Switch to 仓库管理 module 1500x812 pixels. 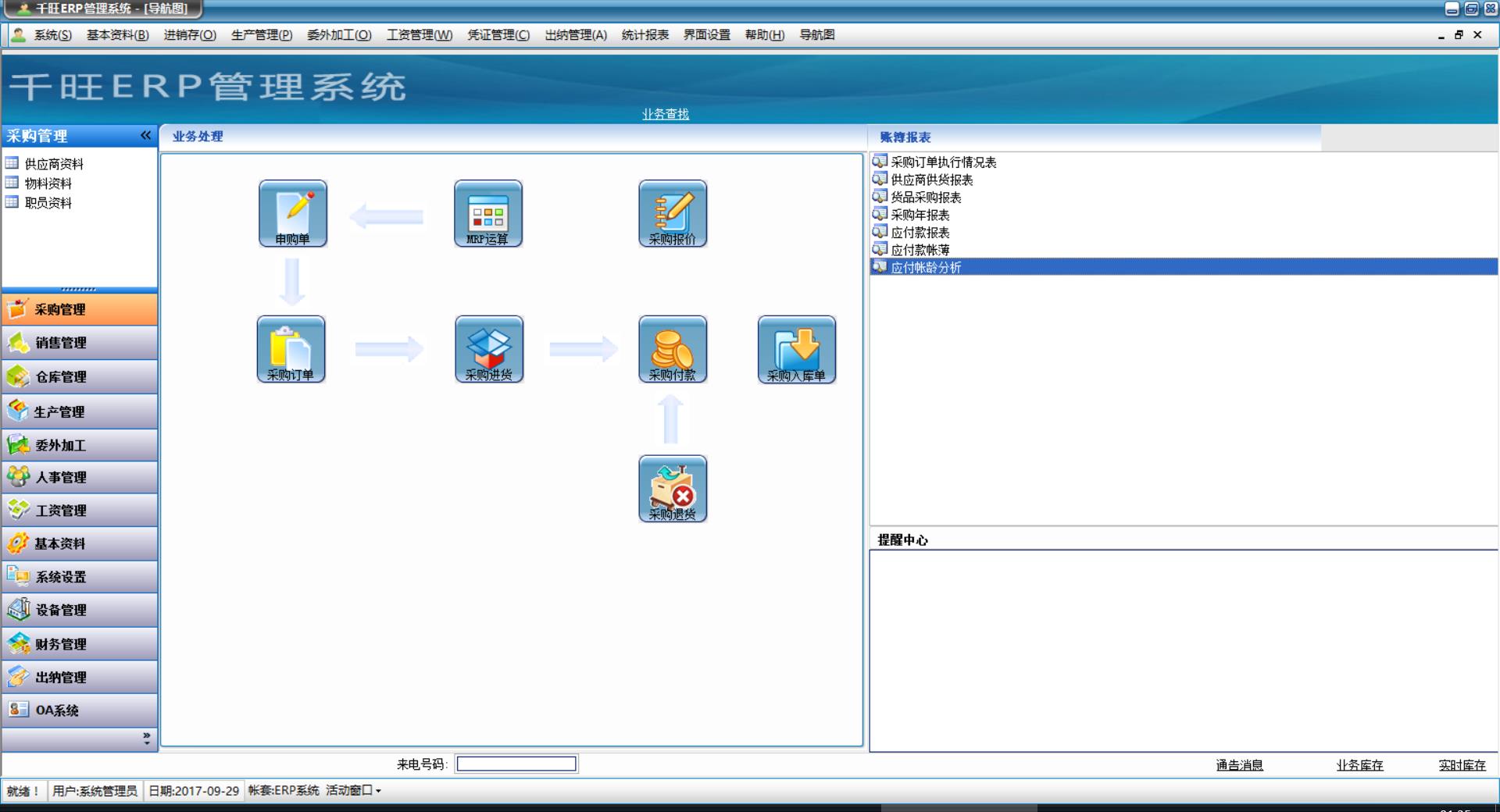[x=80, y=377]
